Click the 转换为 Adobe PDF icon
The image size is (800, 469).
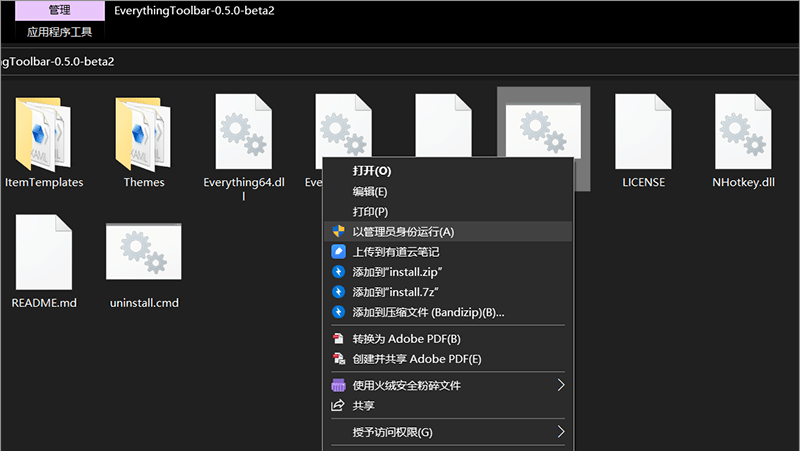(338, 338)
